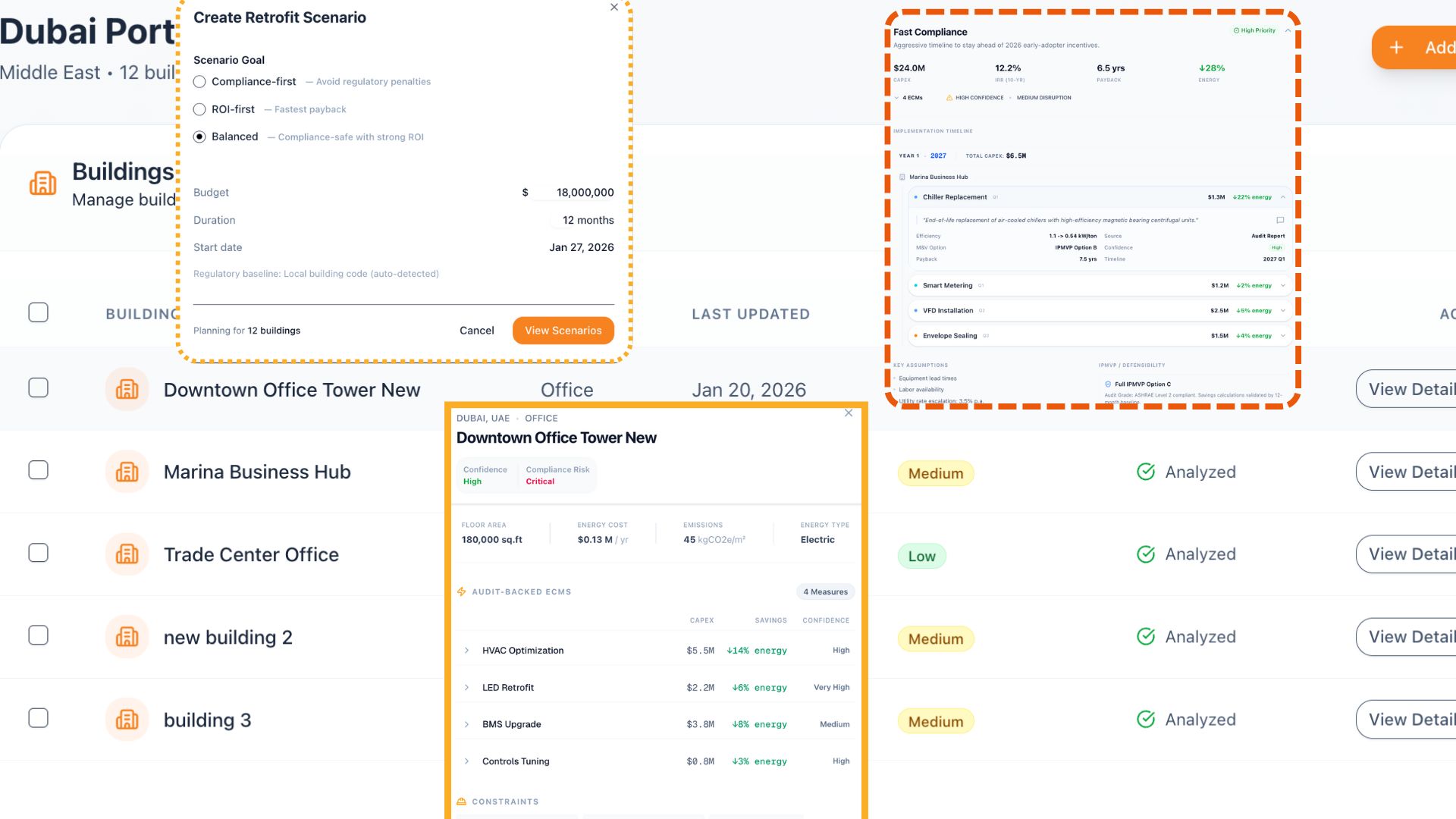The image size is (1456, 819).
Task: Check the box for Marina Business Hub row
Action: click(x=38, y=470)
